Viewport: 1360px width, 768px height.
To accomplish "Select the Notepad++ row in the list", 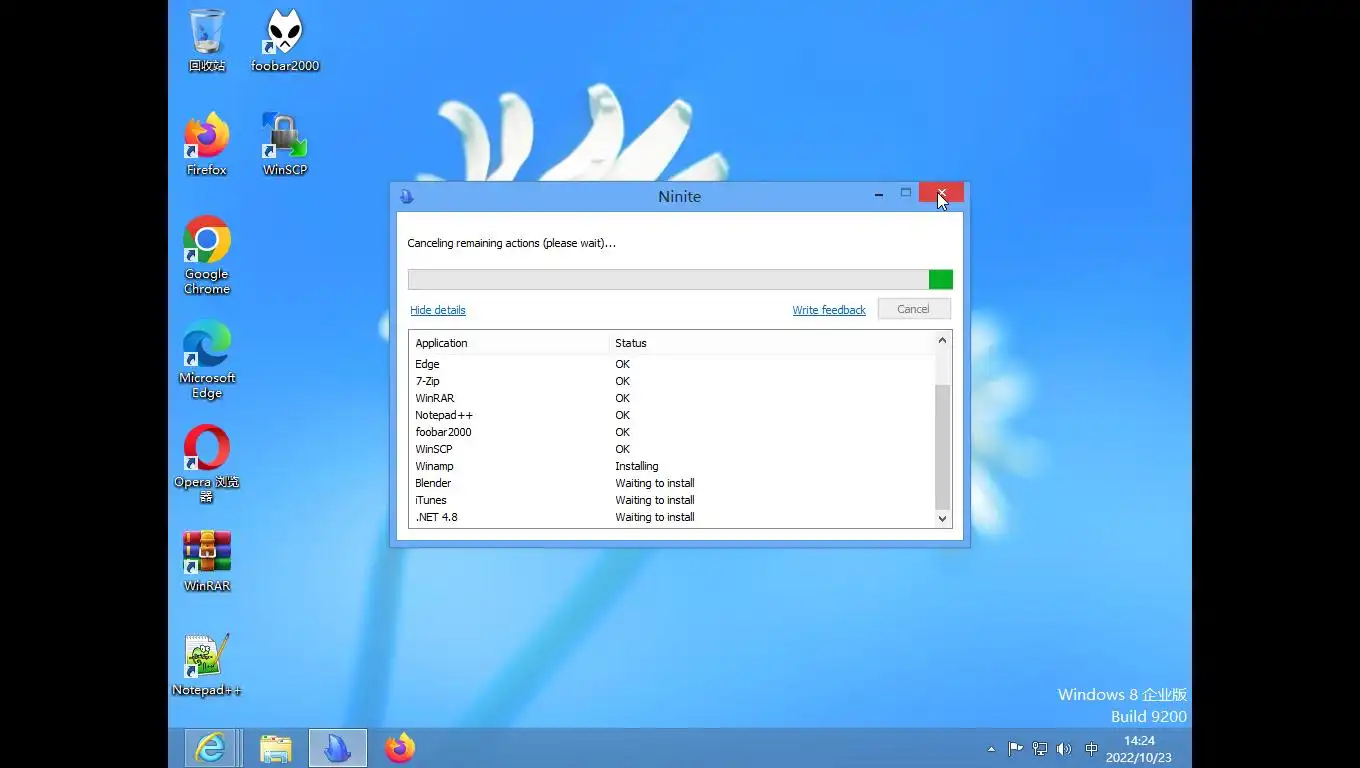I will pyautogui.click(x=671, y=415).
